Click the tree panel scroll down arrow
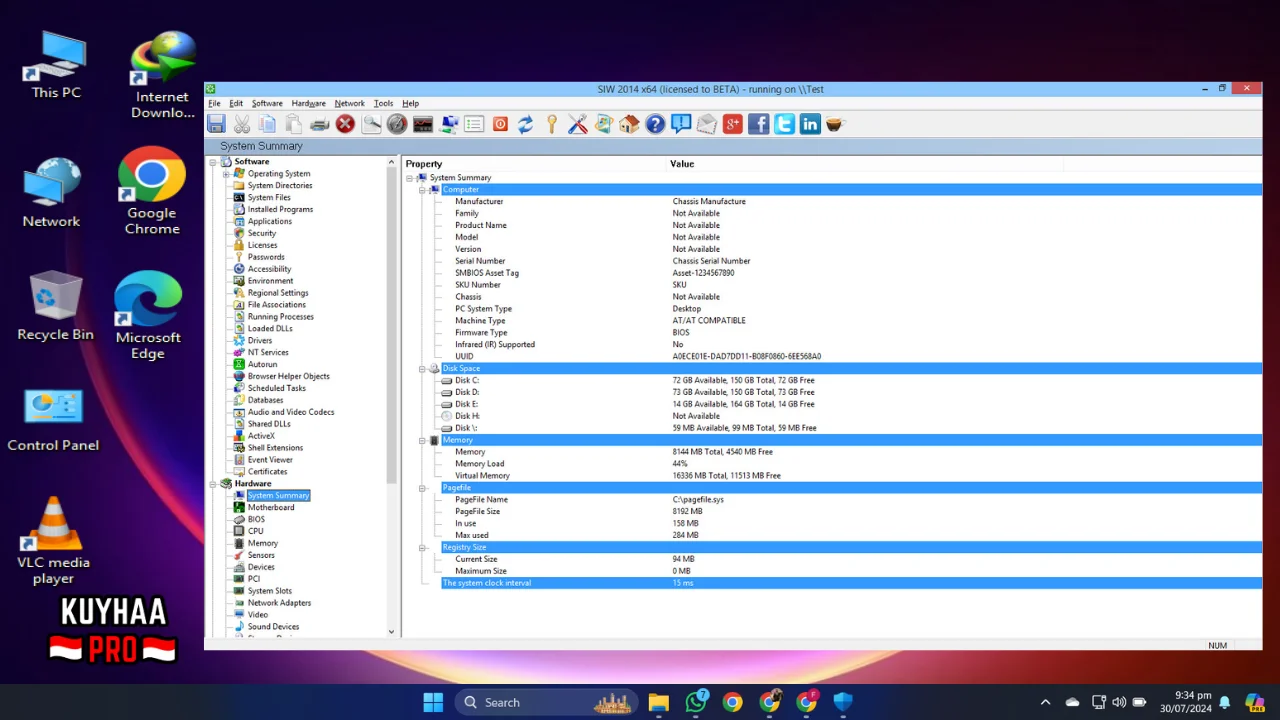 [x=391, y=632]
